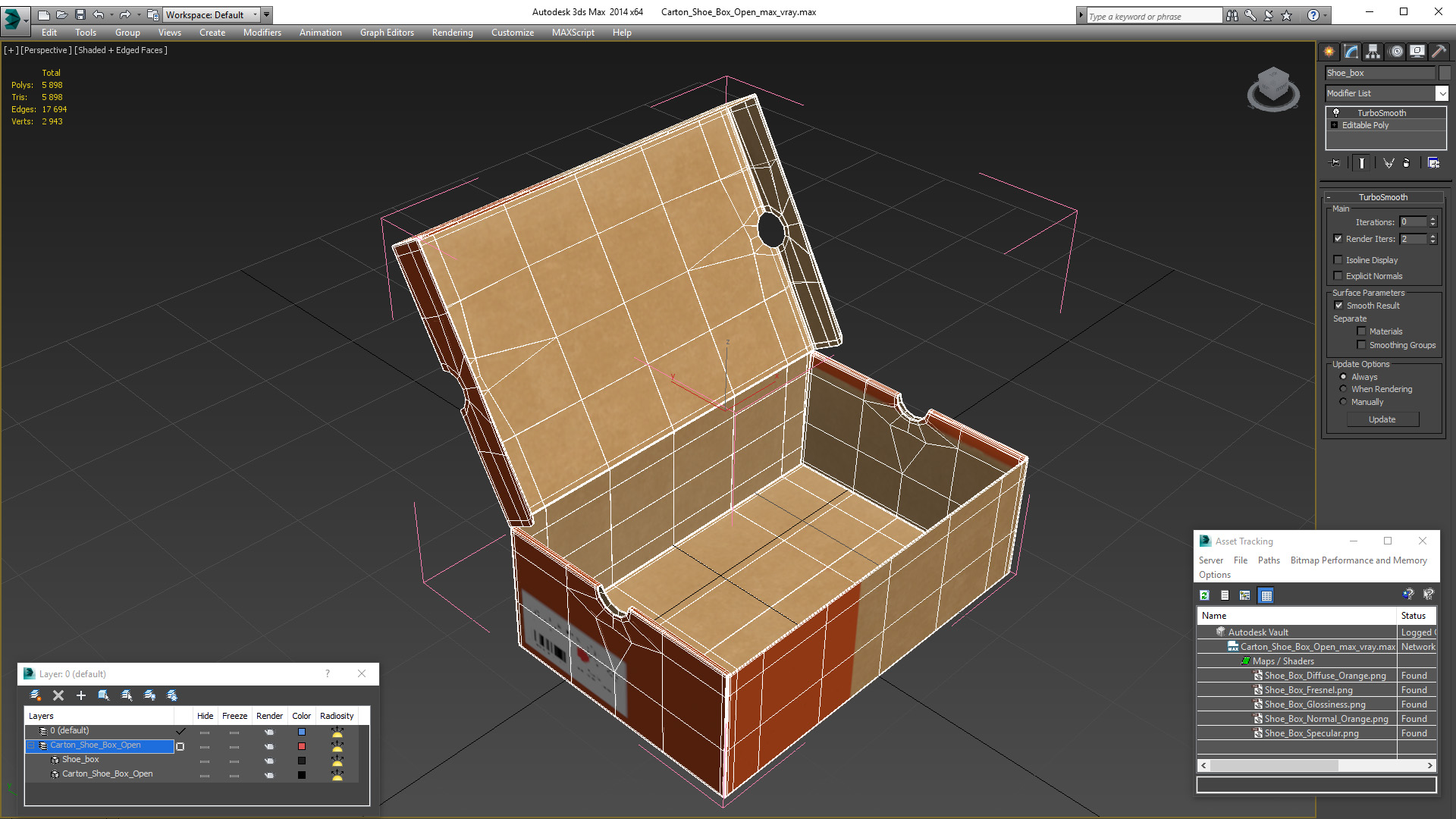The height and width of the screenshot is (819, 1456).
Task: Toggle current-layer box for Carton_Shoe_Box_Open layer
Action: (x=180, y=746)
